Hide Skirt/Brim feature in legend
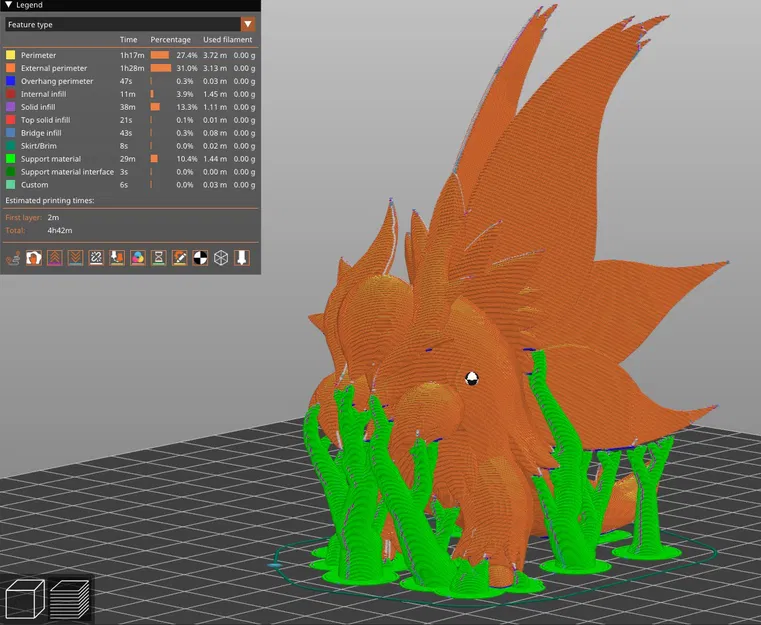This screenshot has width=761, height=625. pyautogui.click(x=38, y=146)
